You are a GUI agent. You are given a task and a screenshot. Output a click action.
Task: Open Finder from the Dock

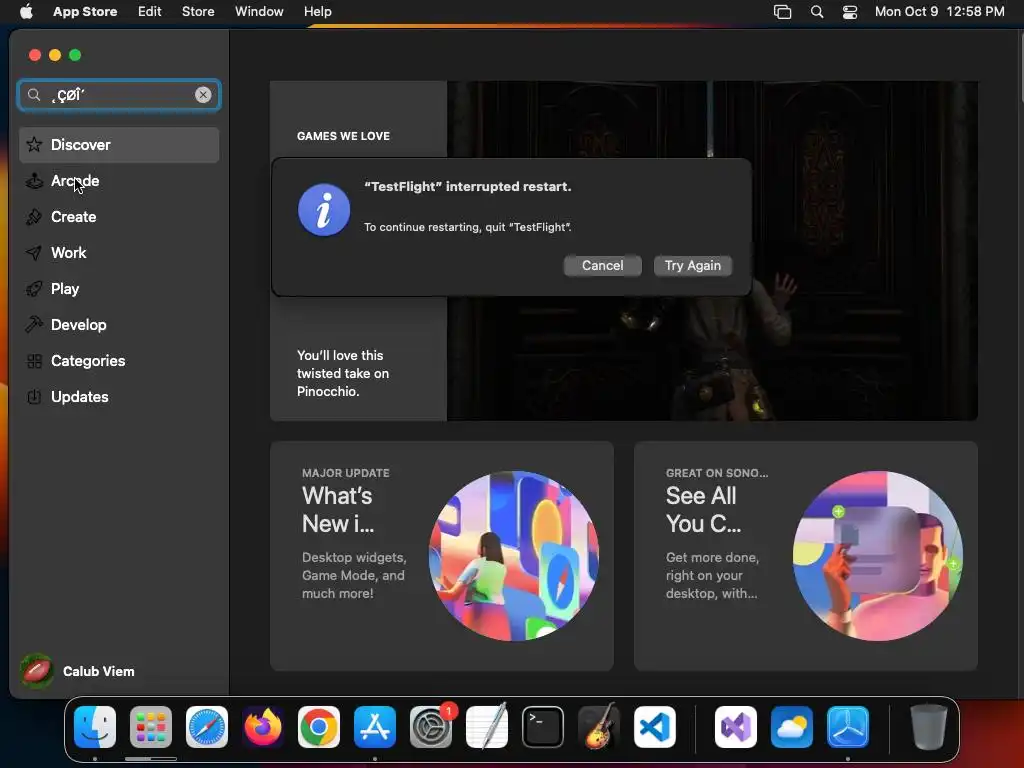(95, 727)
